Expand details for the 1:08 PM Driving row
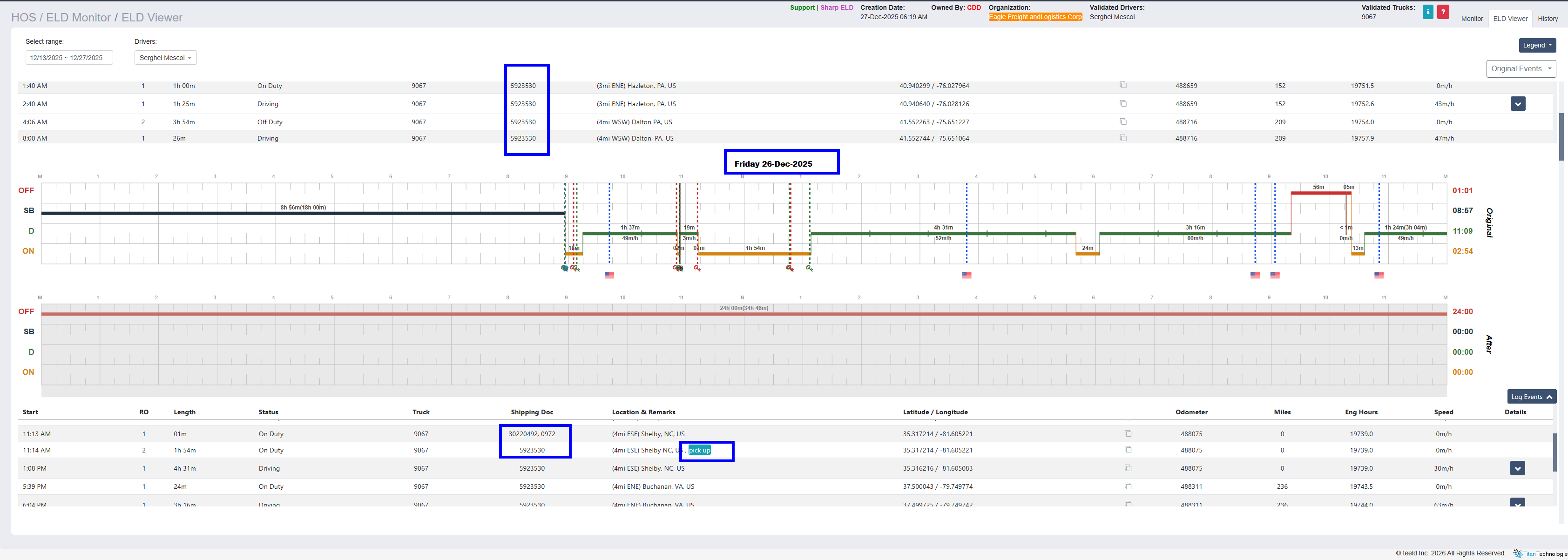 pyautogui.click(x=1517, y=468)
